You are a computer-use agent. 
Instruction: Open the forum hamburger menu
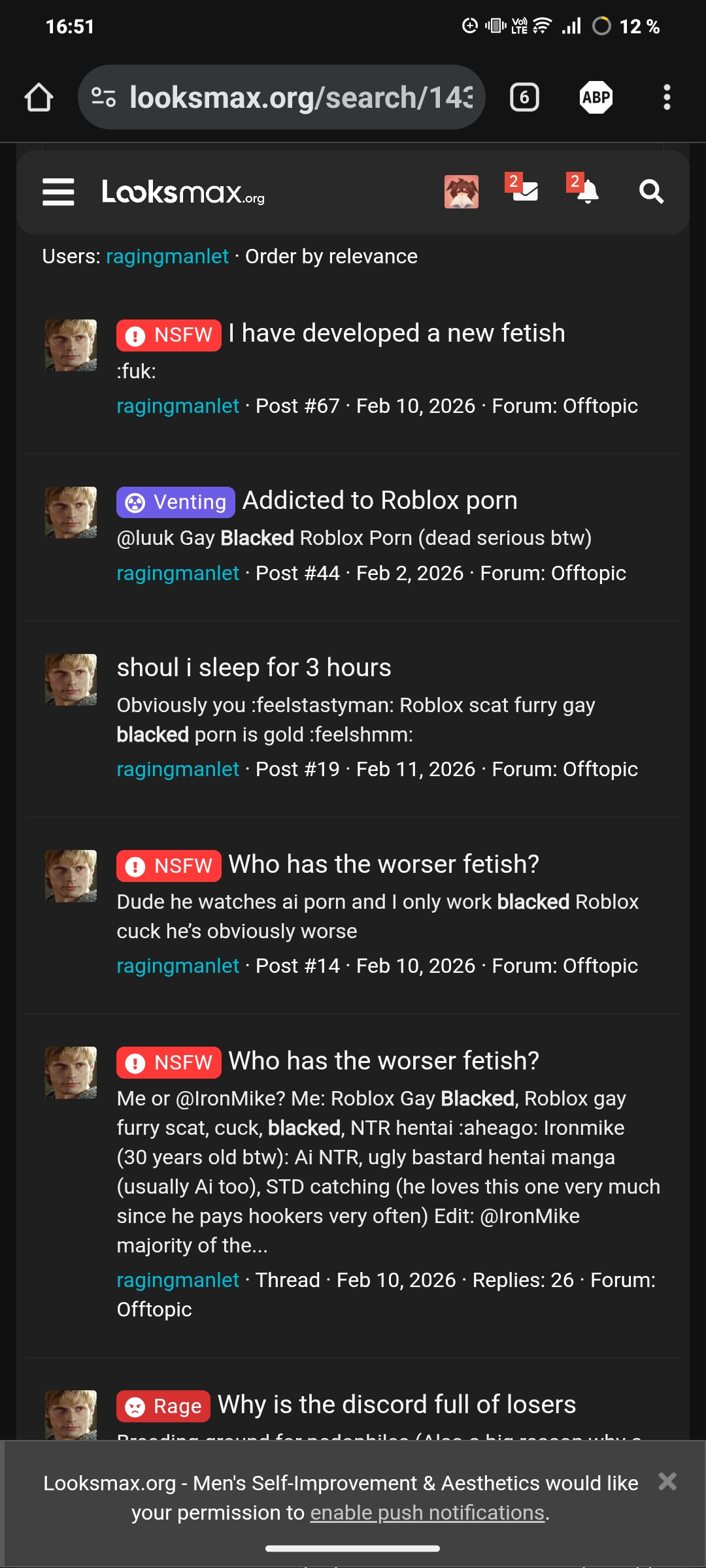[58, 192]
